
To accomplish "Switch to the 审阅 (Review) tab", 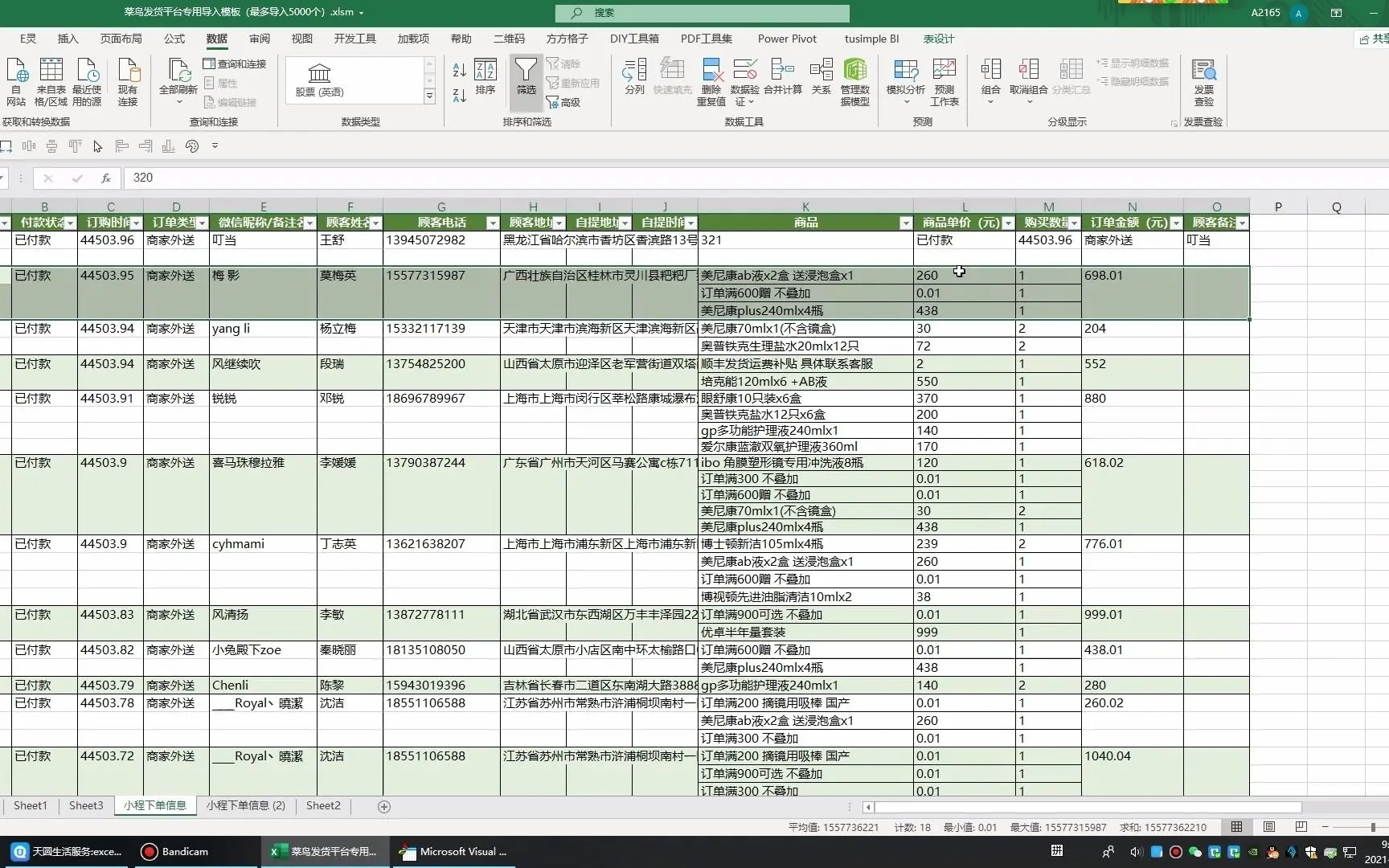I will point(260,39).
